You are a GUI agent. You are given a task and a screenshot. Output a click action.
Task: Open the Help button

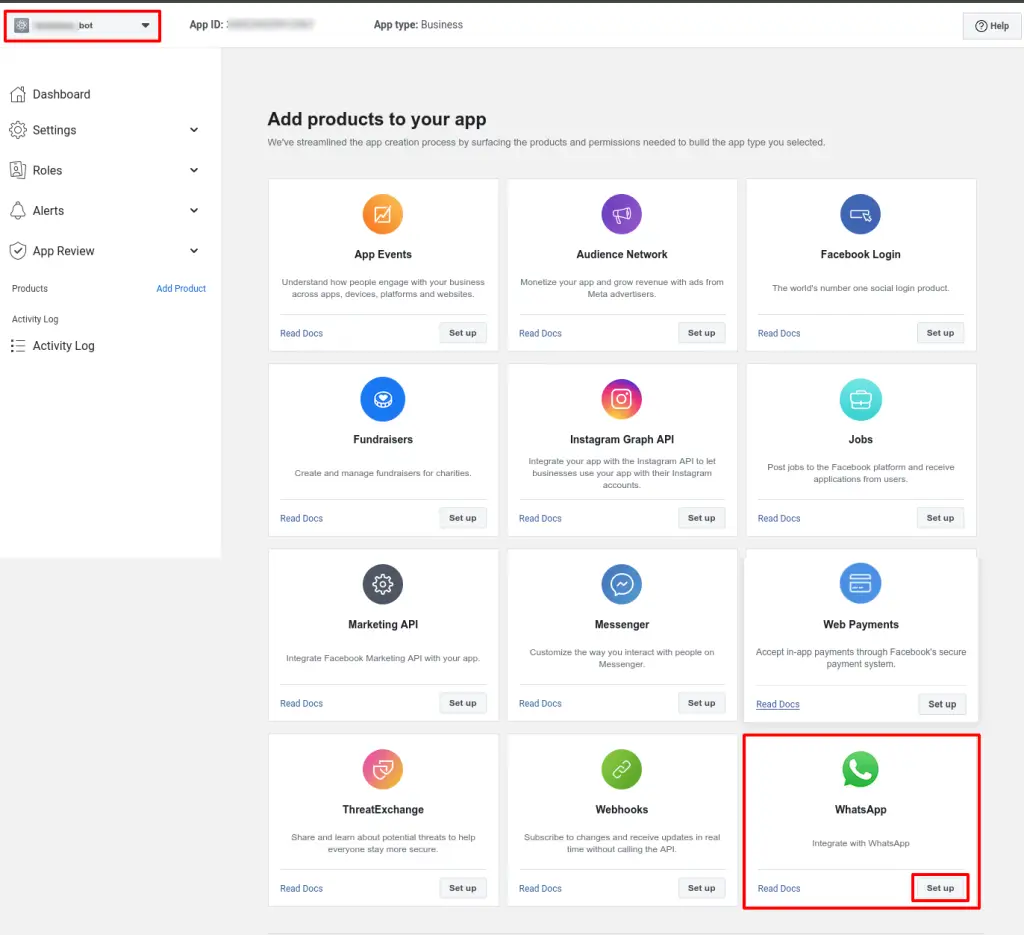[991, 26]
